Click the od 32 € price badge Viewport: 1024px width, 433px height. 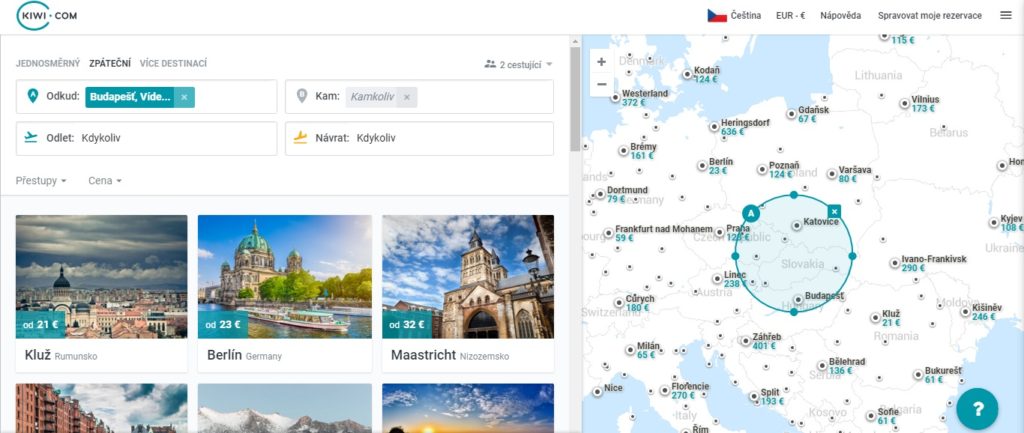click(407, 325)
